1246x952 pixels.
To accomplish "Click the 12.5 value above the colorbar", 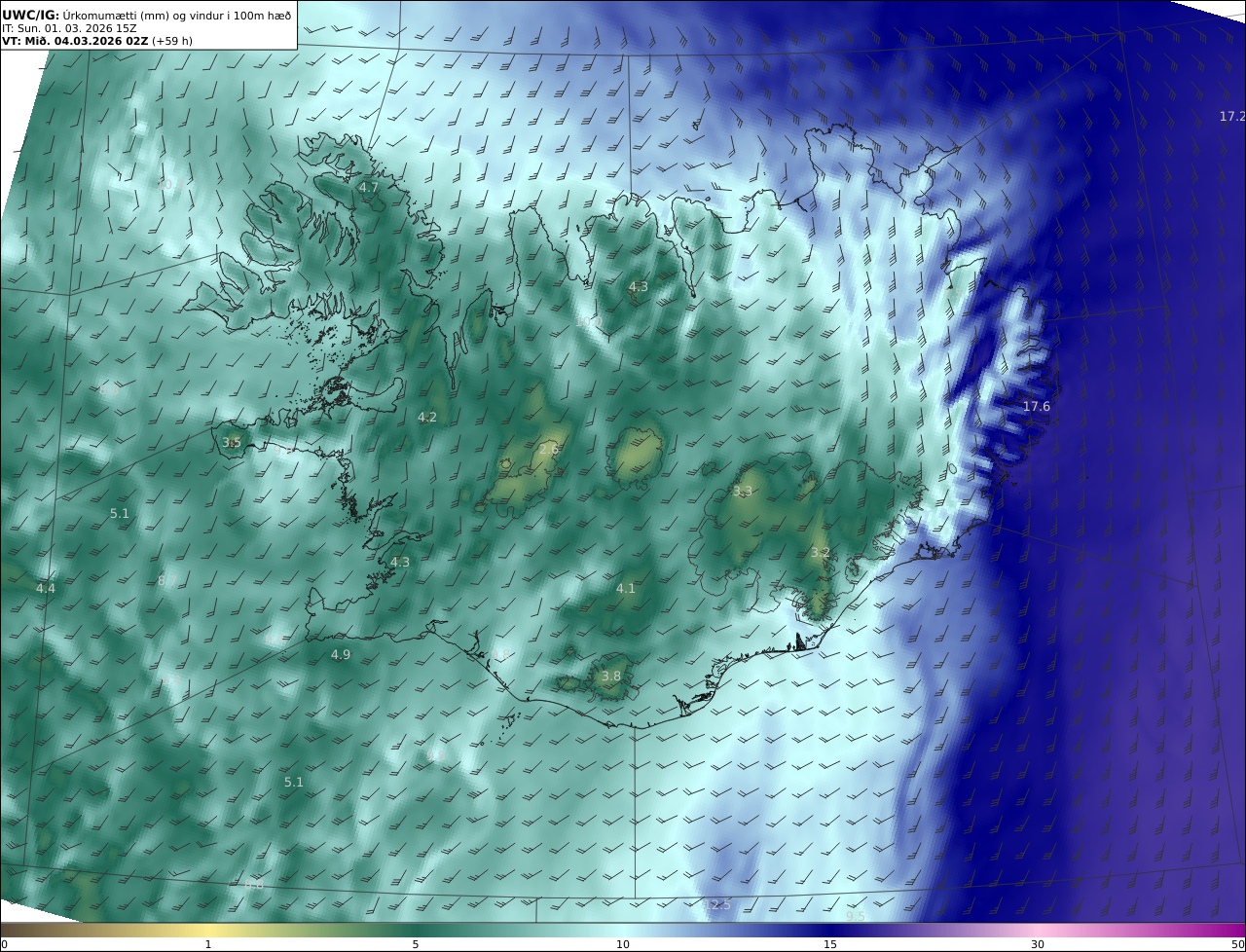I will click(717, 905).
